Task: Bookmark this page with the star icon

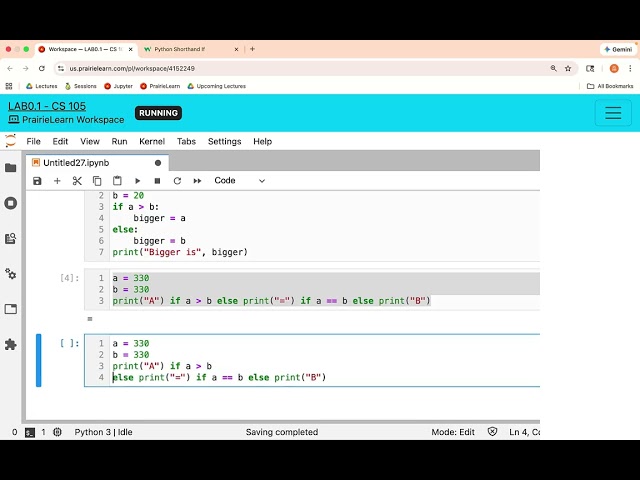Action: [568, 69]
